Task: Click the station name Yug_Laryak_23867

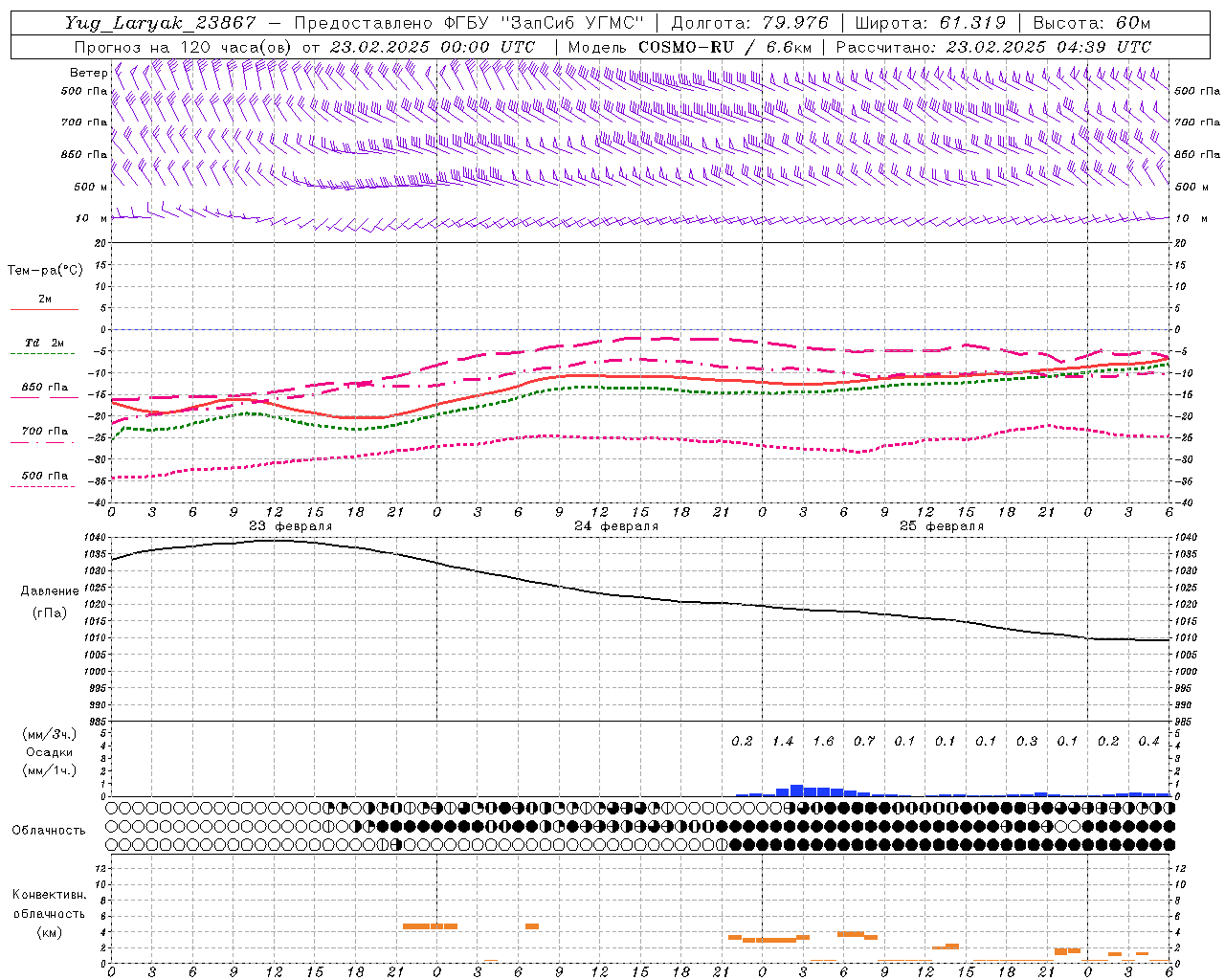Action: click(161, 23)
